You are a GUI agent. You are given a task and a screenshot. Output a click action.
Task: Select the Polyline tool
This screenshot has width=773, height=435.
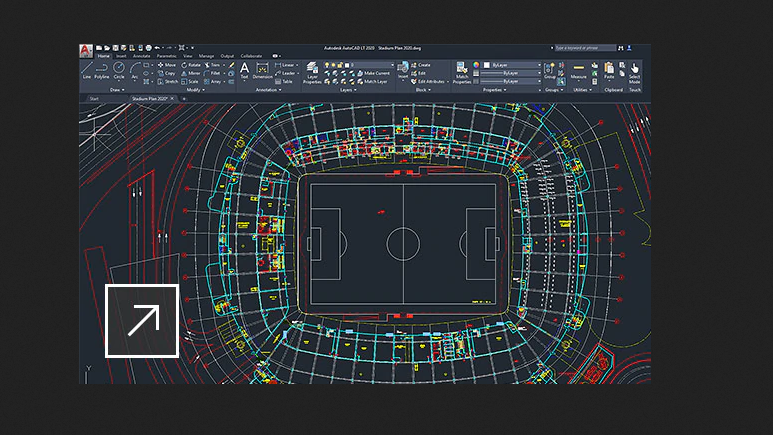pyautogui.click(x=102, y=71)
